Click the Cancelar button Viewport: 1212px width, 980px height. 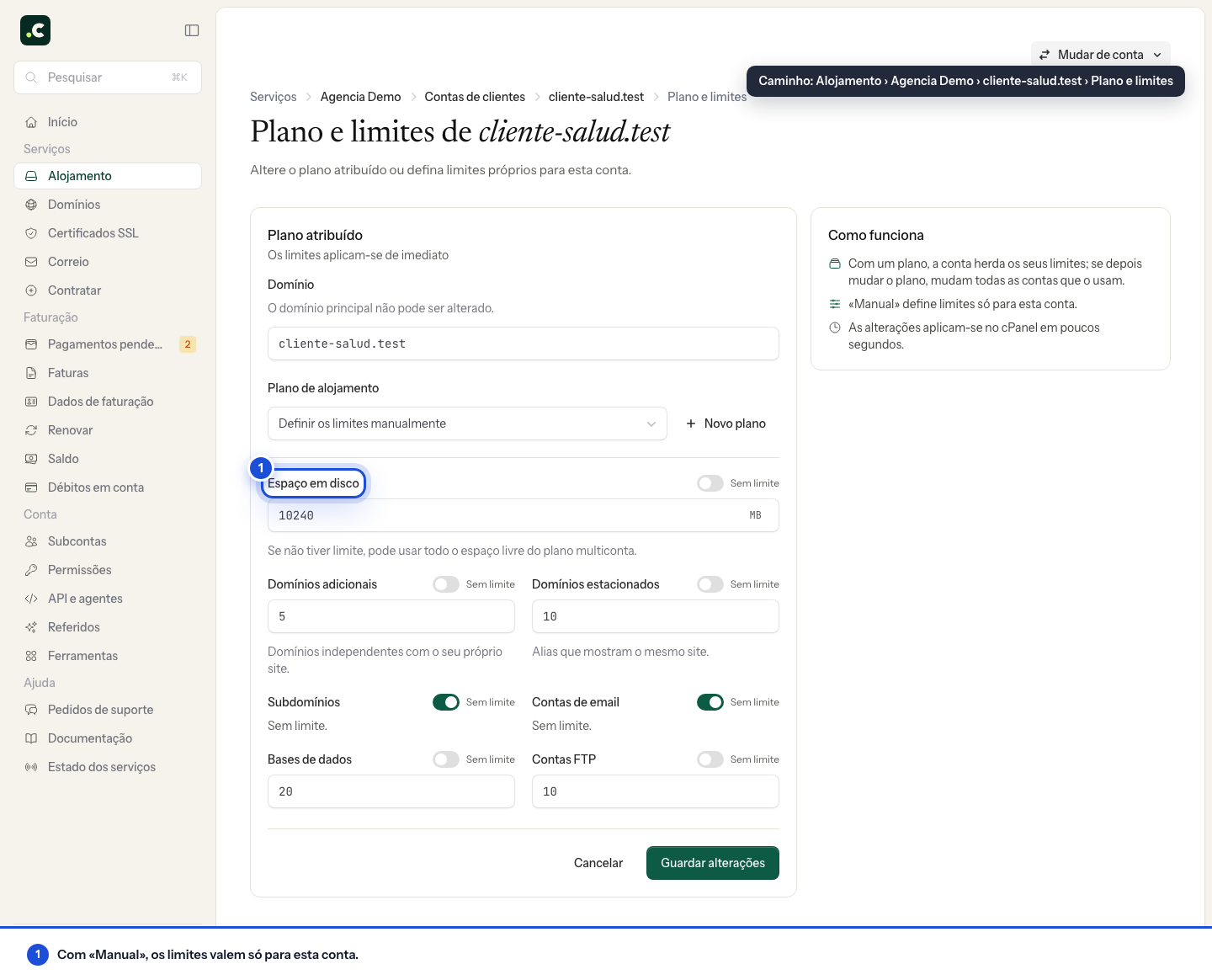click(x=598, y=863)
